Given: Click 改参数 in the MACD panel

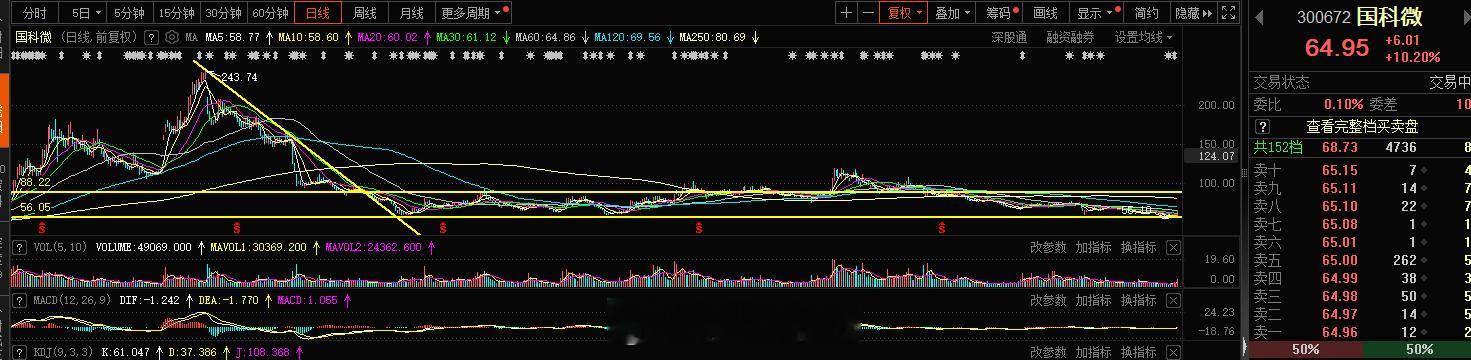Looking at the screenshot, I should click(x=1049, y=300).
